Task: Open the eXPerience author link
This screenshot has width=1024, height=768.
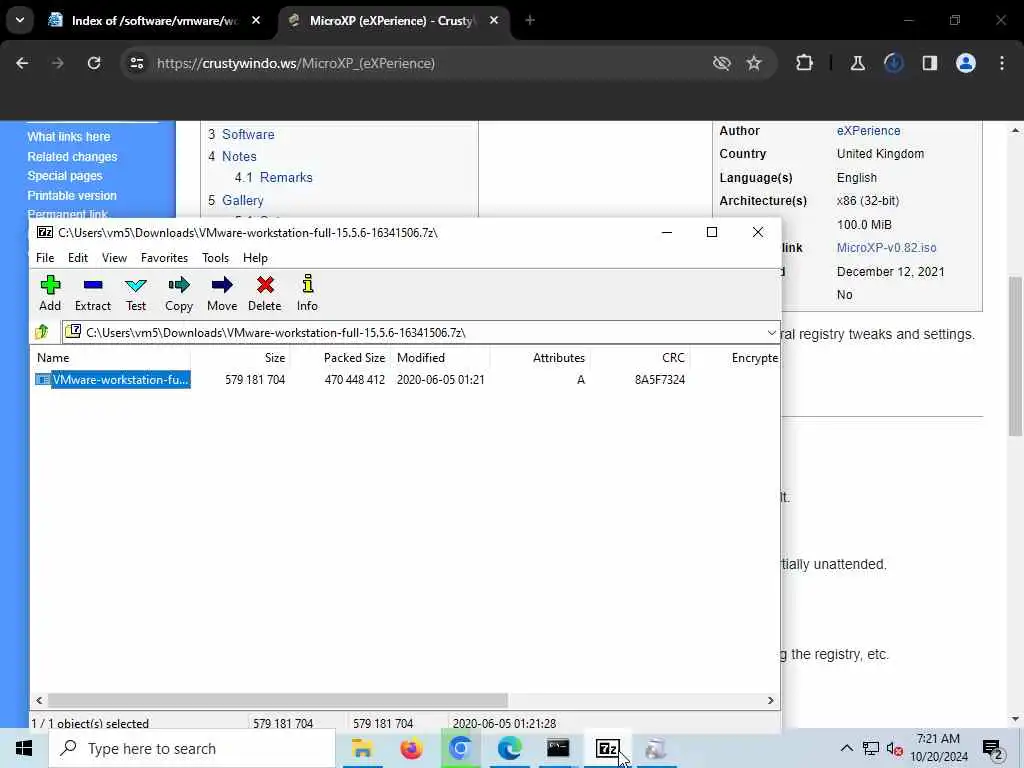Action: click(869, 131)
